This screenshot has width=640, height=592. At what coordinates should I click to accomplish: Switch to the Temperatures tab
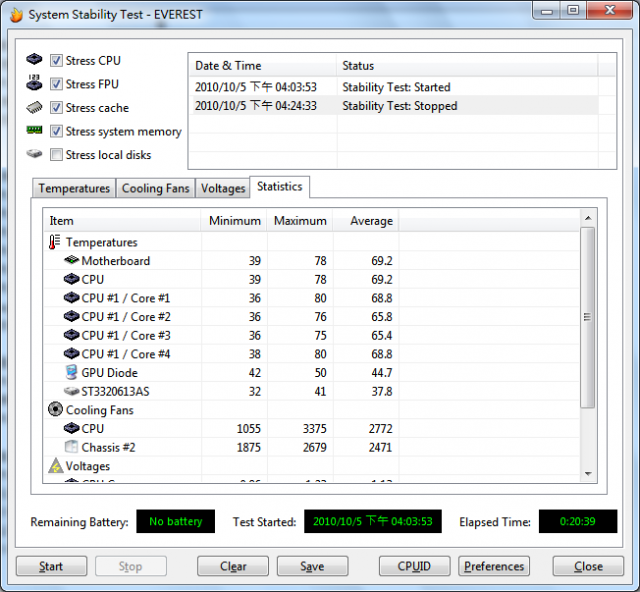point(74,188)
